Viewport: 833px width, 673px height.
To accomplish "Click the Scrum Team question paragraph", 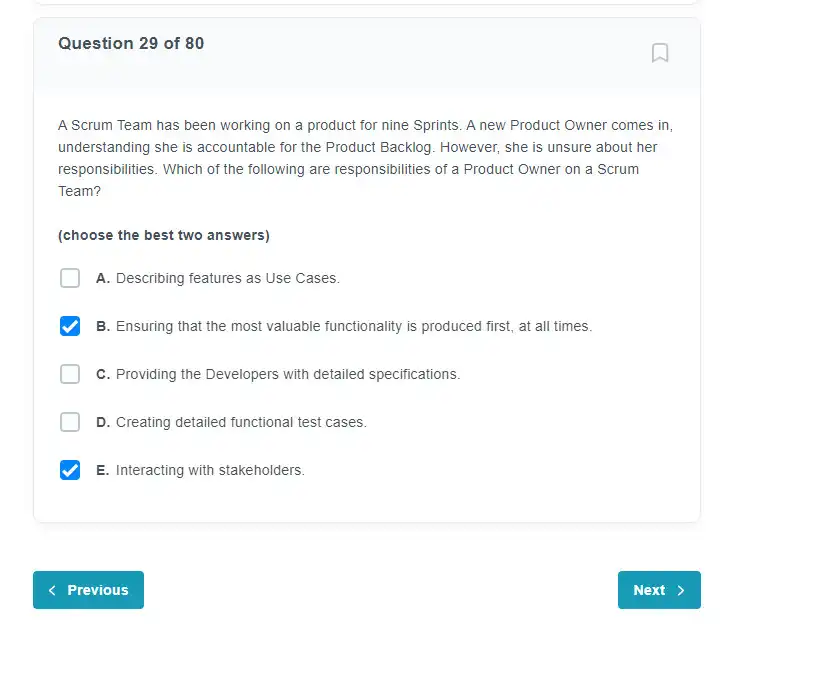I will (x=366, y=158).
